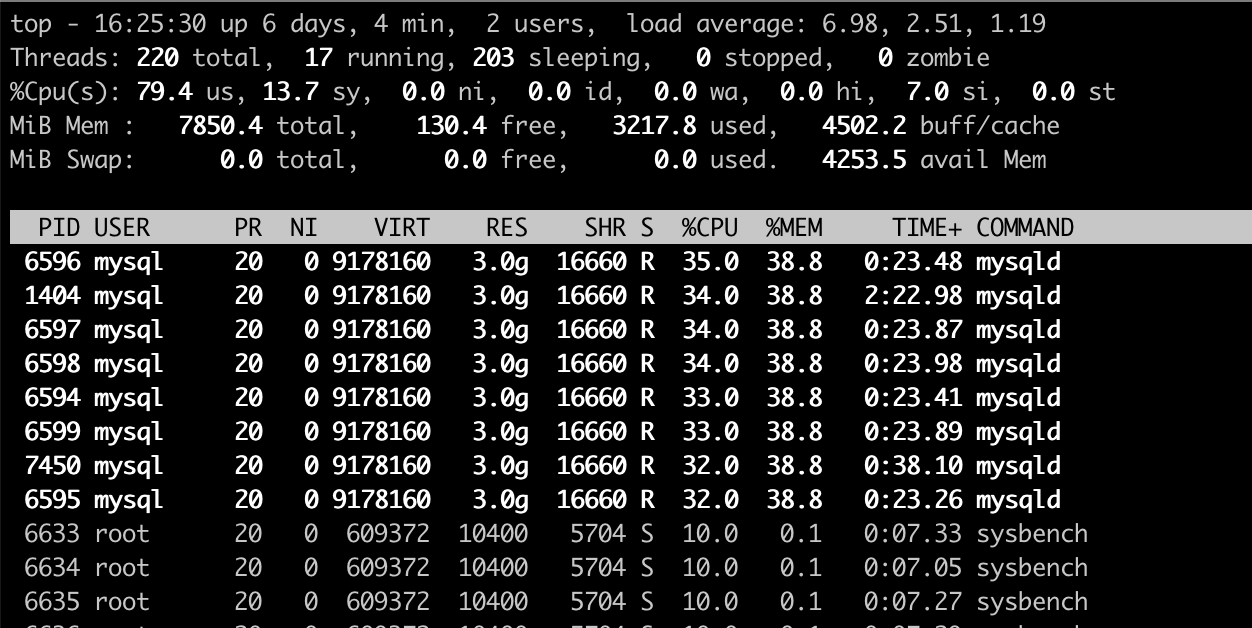Click TIME+ value 0:38.10

(x=913, y=466)
